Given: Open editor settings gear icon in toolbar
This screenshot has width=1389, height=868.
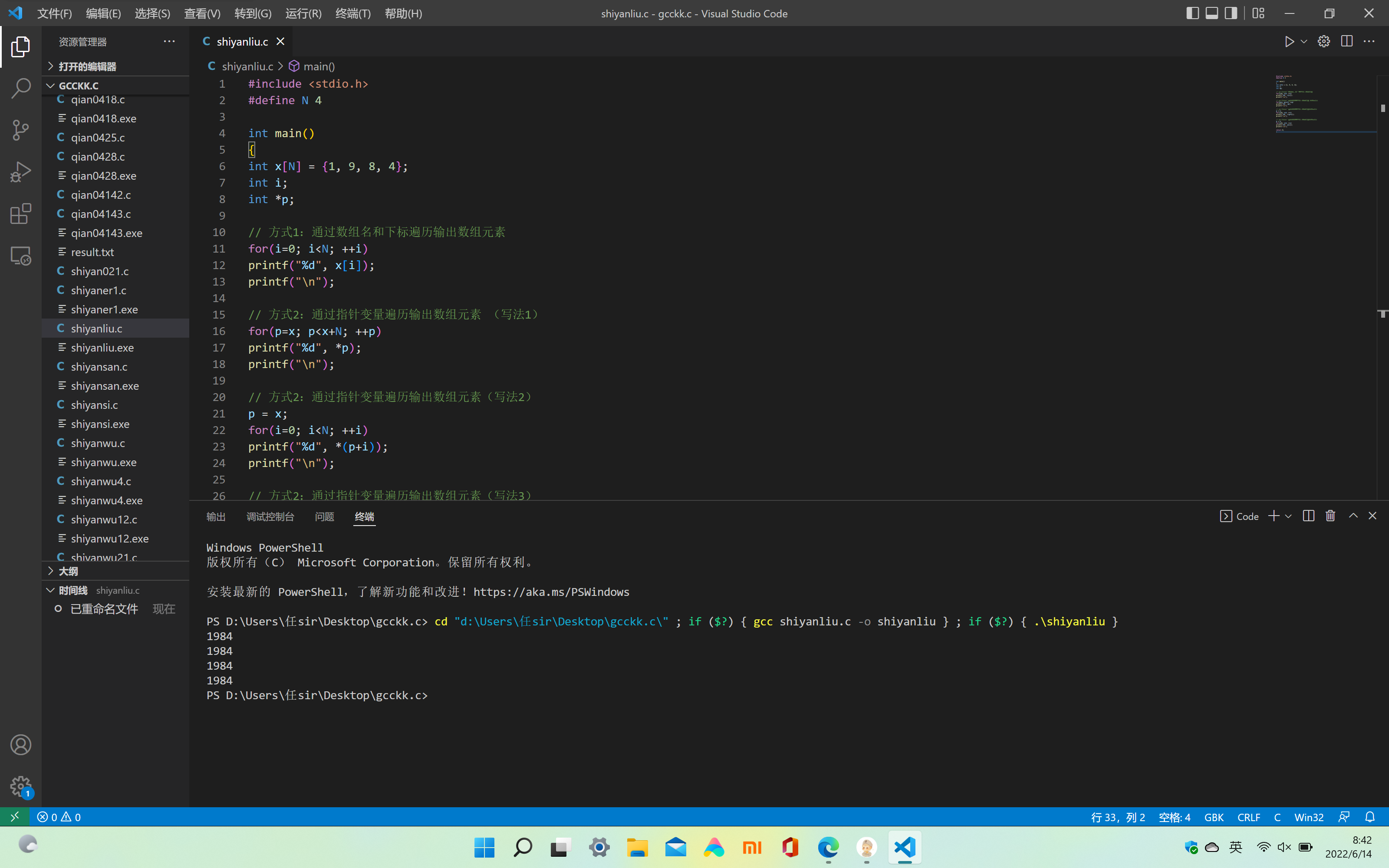Looking at the screenshot, I should pos(1323,41).
